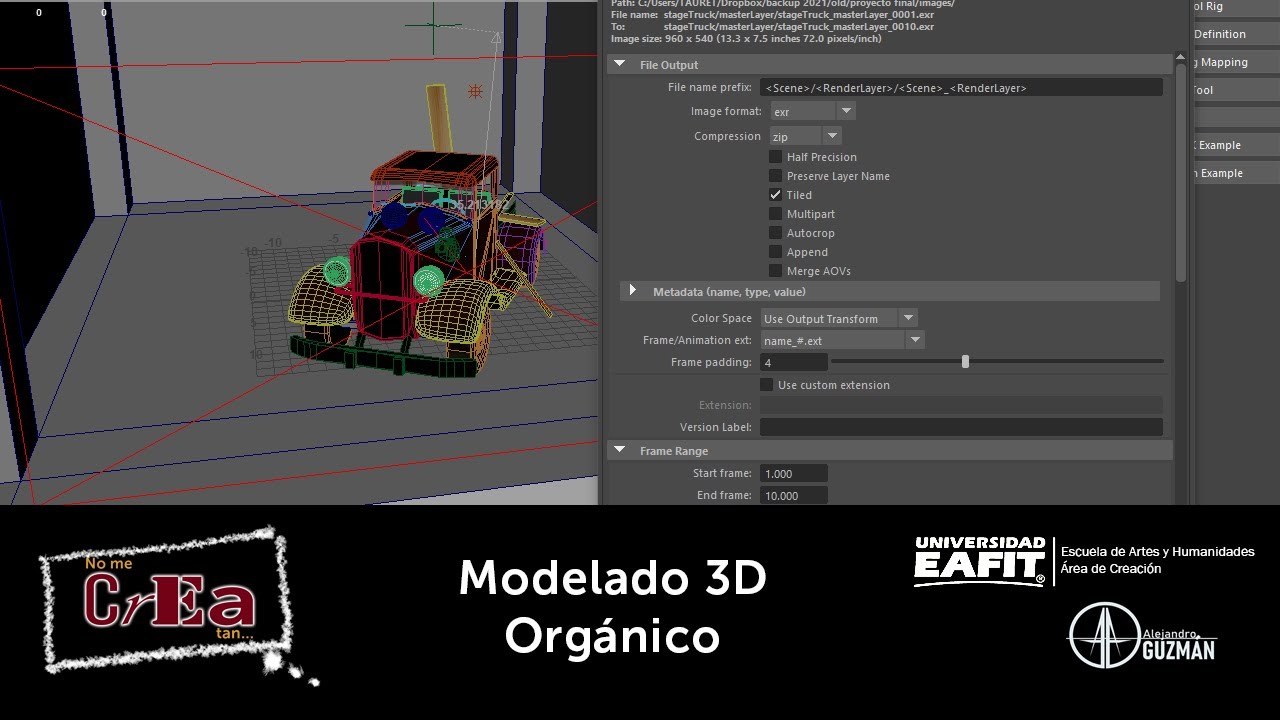This screenshot has height=720, width=1280.
Task: Click the Alejandro Guzman logo
Action: pos(1143,635)
